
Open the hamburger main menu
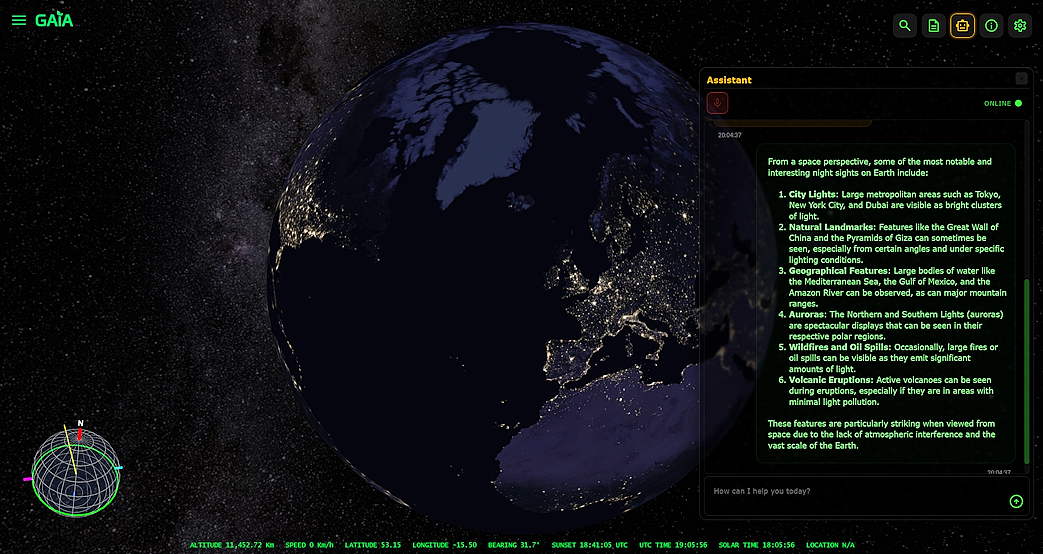coord(19,20)
